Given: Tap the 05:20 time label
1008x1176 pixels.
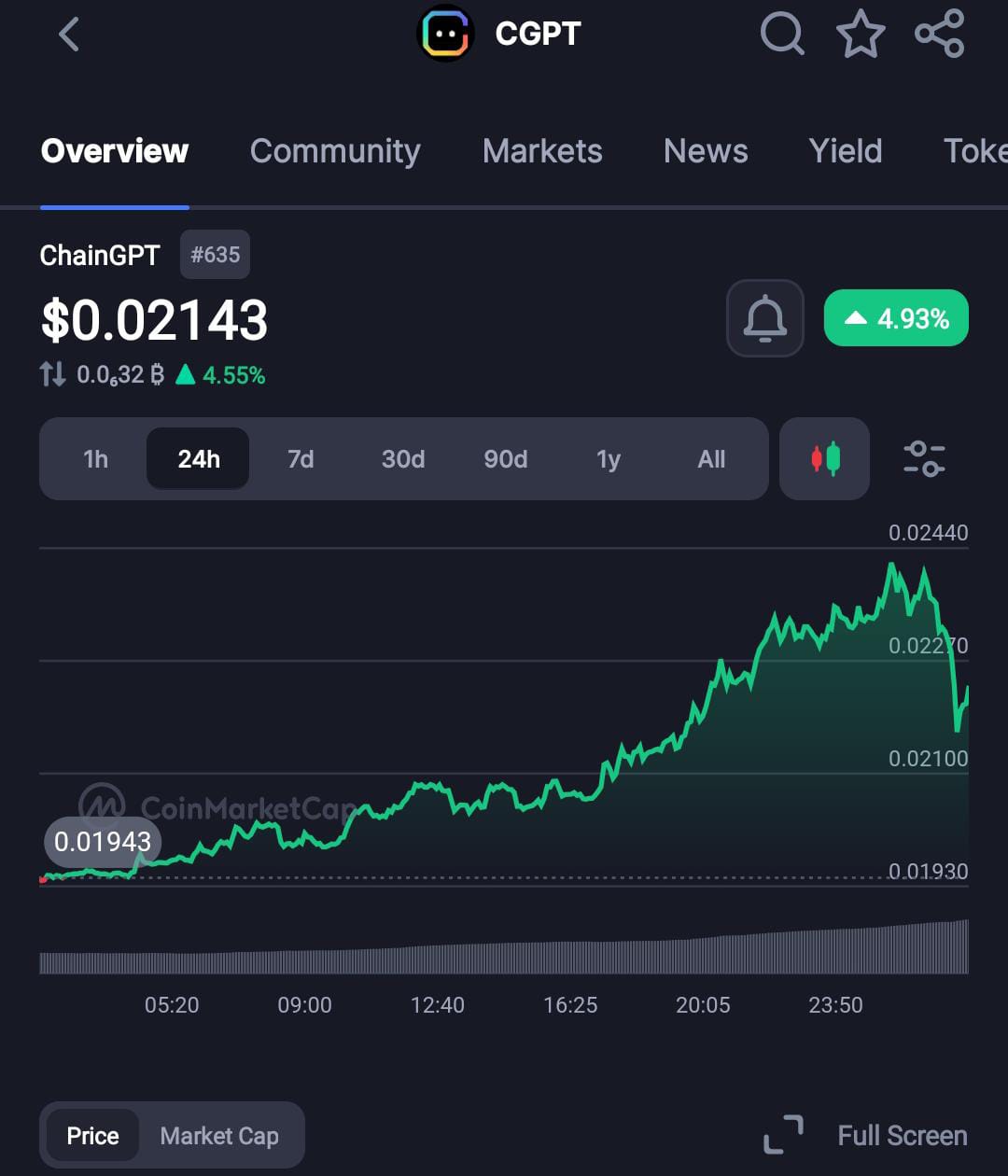Looking at the screenshot, I should click(172, 1005).
